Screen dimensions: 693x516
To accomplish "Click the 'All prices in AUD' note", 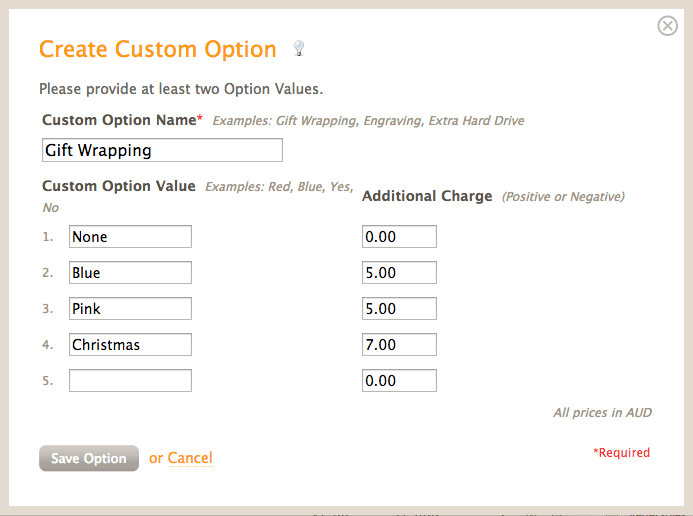I will (x=602, y=413).
